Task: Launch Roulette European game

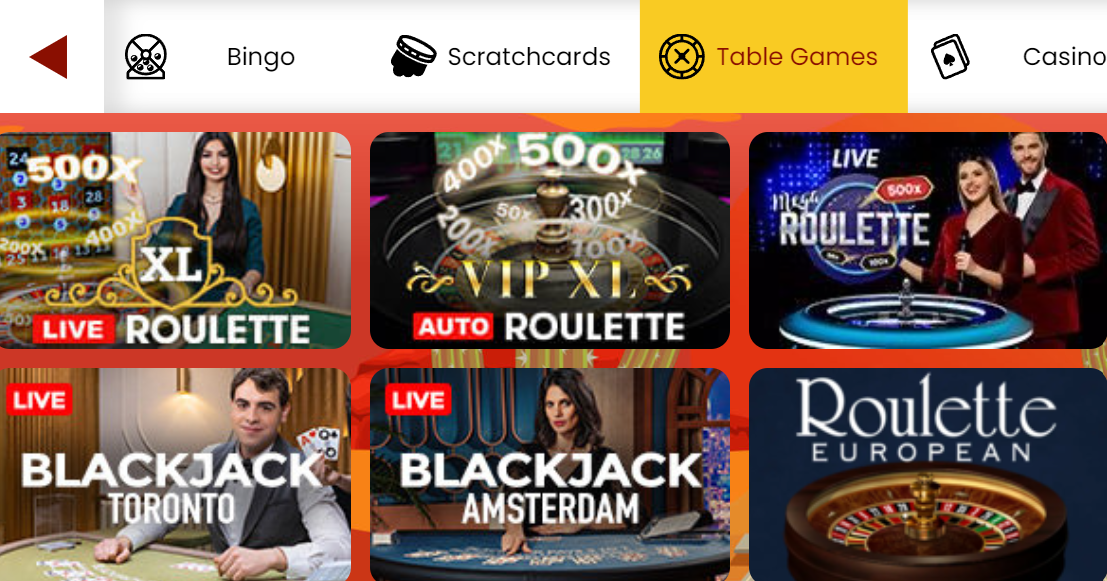Action: 928,474
